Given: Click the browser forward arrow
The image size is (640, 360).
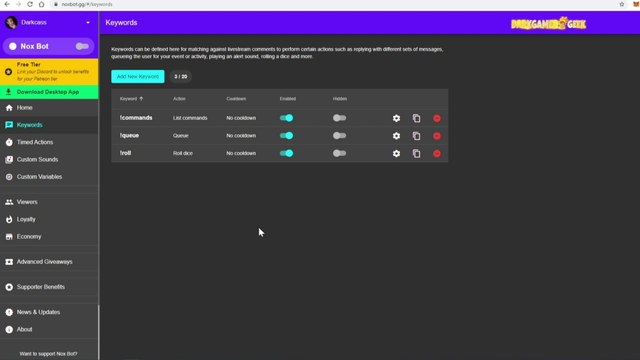Looking at the screenshot, I should click(18, 4).
